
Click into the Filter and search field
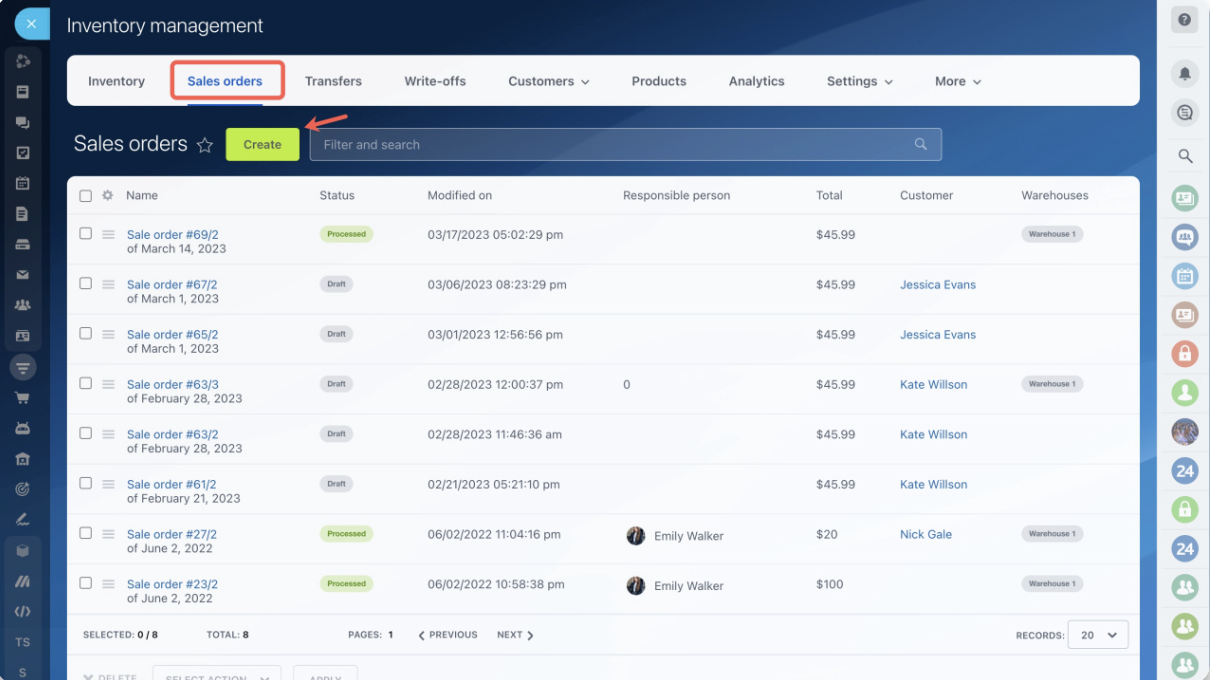[610, 145]
